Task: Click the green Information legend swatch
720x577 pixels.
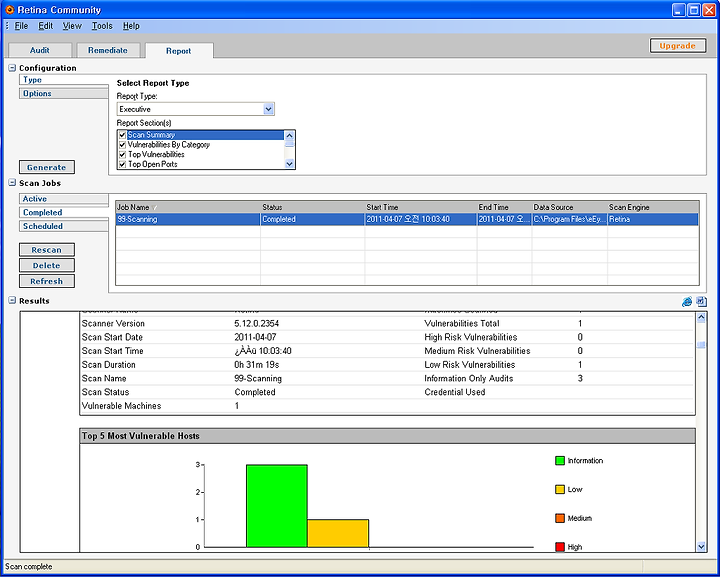Action: pyautogui.click(x=560, y=460)
